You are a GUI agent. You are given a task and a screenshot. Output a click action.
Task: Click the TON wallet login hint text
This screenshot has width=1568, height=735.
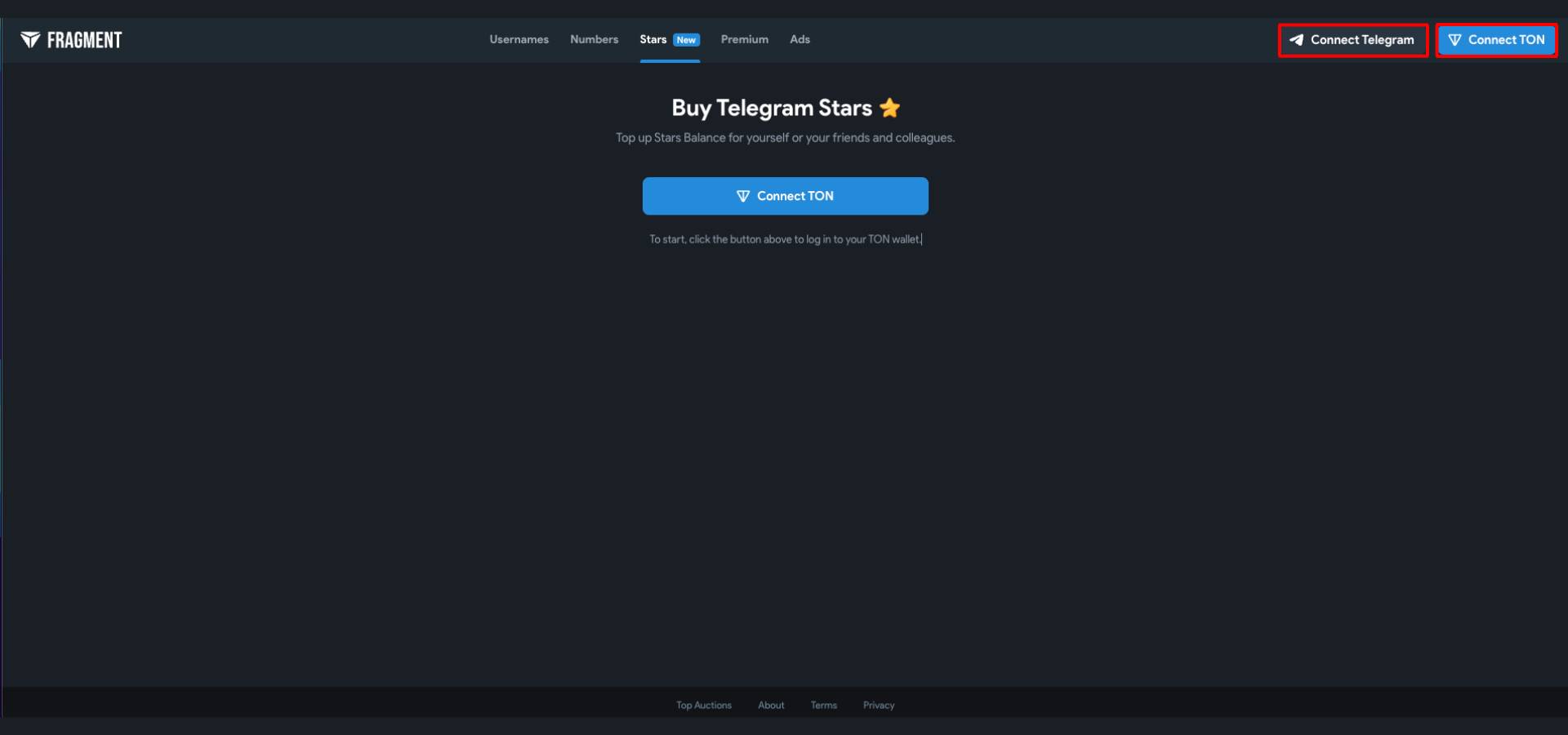[785, 239]
